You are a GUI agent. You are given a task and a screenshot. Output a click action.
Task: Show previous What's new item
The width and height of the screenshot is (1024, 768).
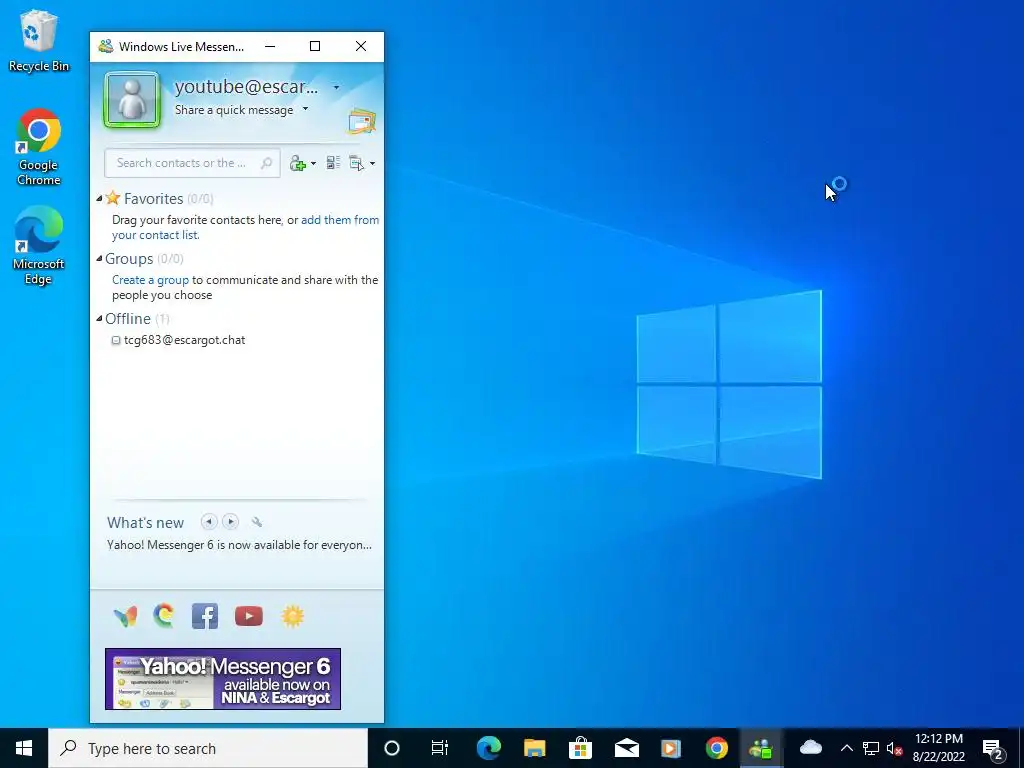[x=209, y=522]
